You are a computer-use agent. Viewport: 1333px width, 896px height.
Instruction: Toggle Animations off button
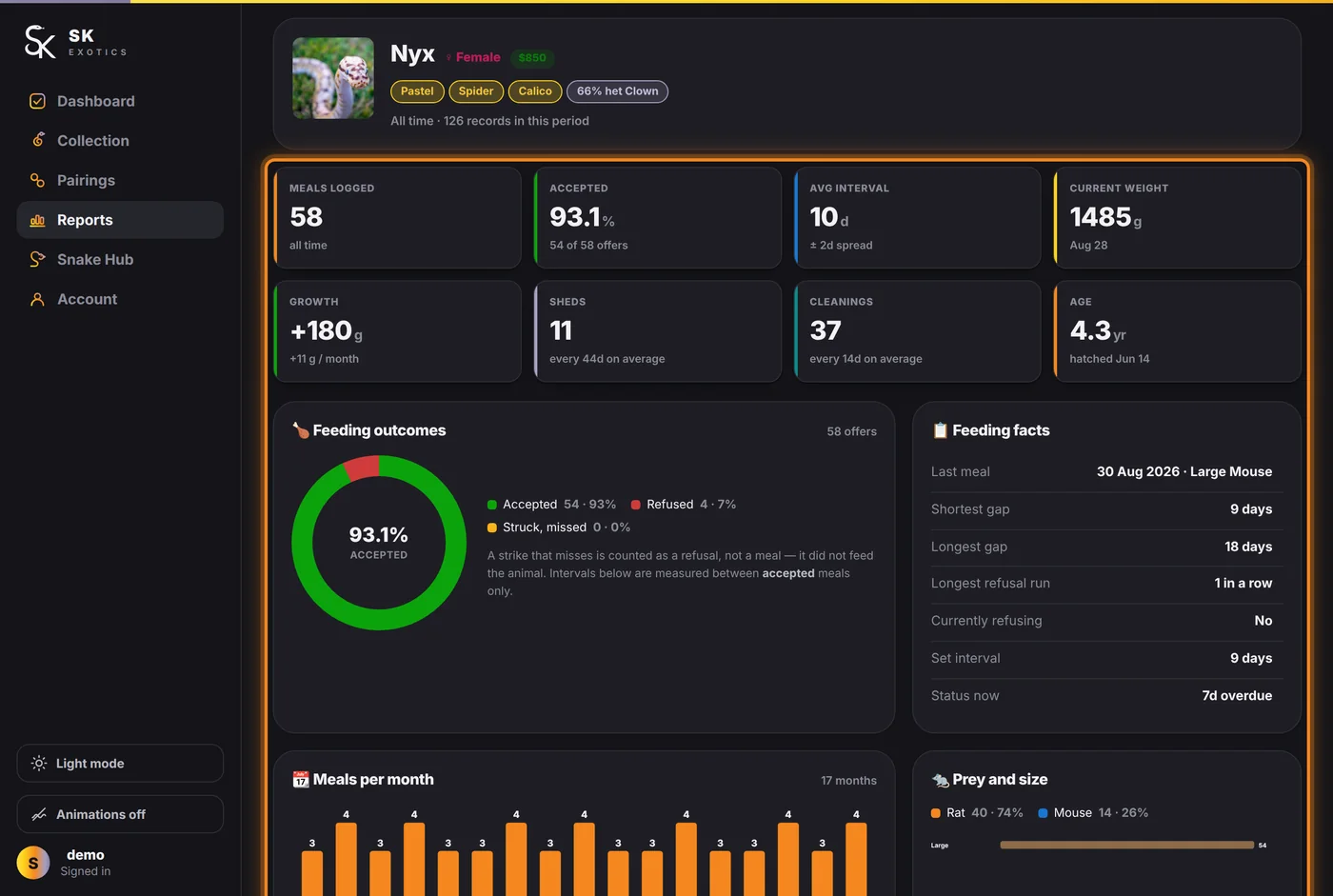point(120,814)
